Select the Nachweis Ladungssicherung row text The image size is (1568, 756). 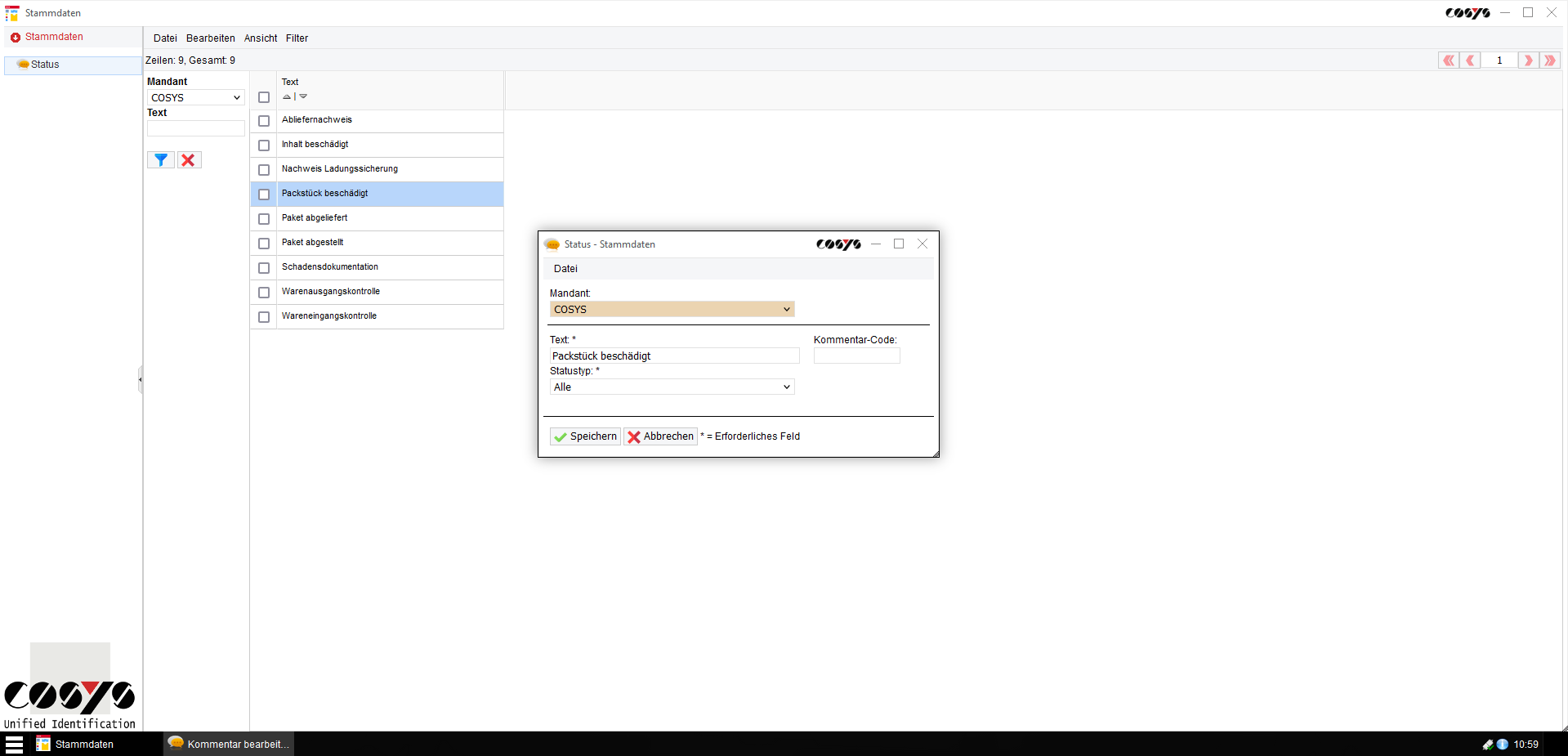point(340,169)
